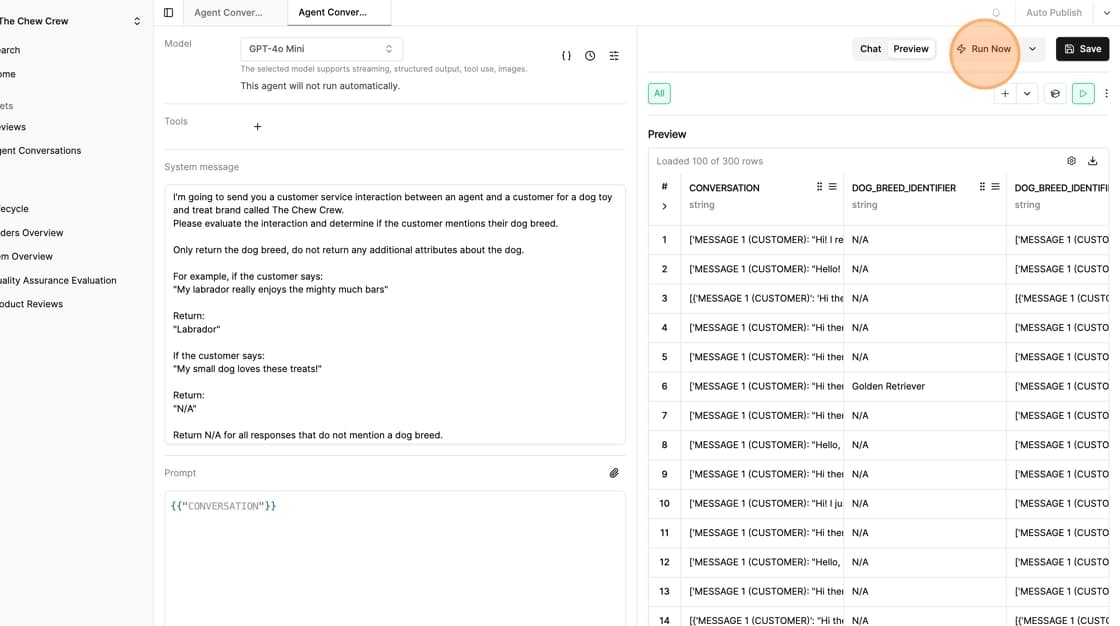This screenshot has width=1120, height=626.
Task: Open the clock schedule icon
Action: [590, 56]
